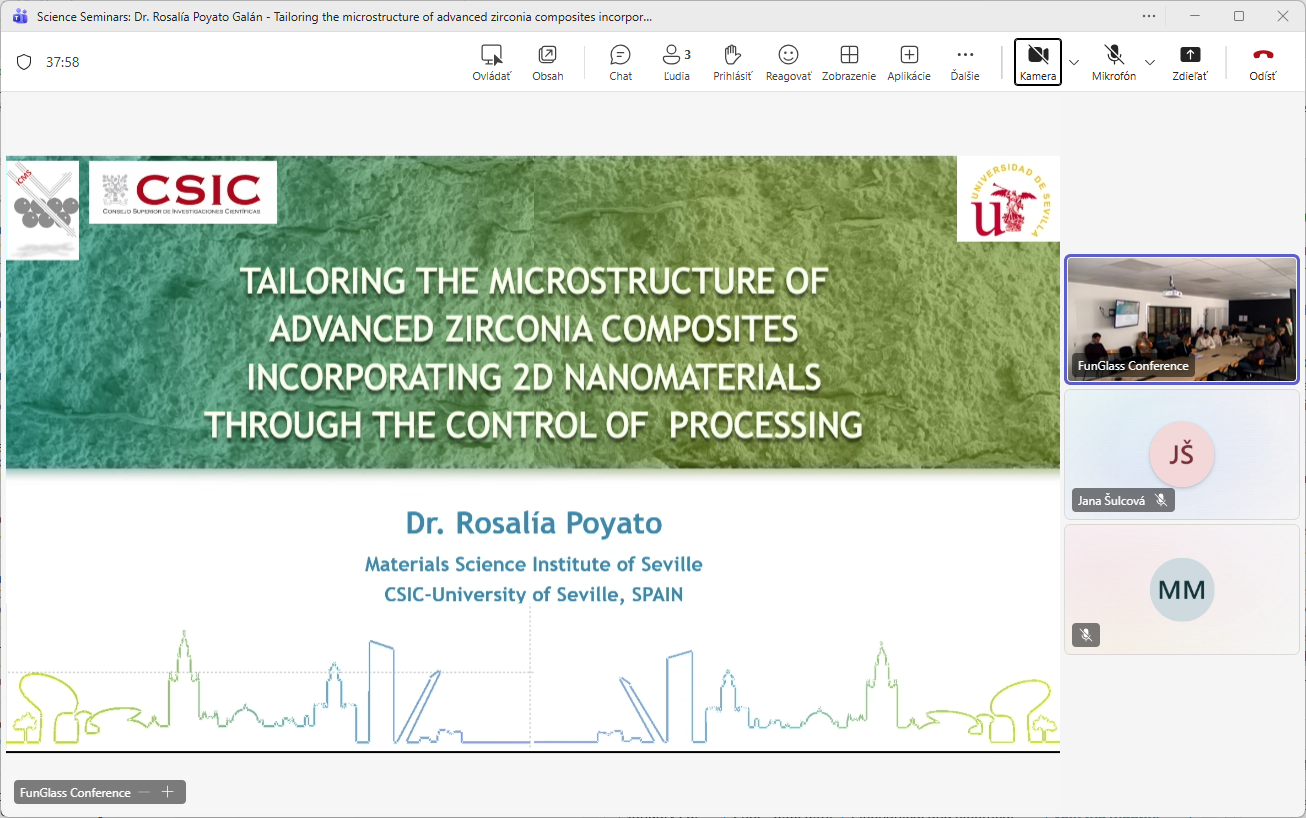Toggle the Kamera on
The height and width of the screenshot is (818, 1306).
pos(1037,62)
